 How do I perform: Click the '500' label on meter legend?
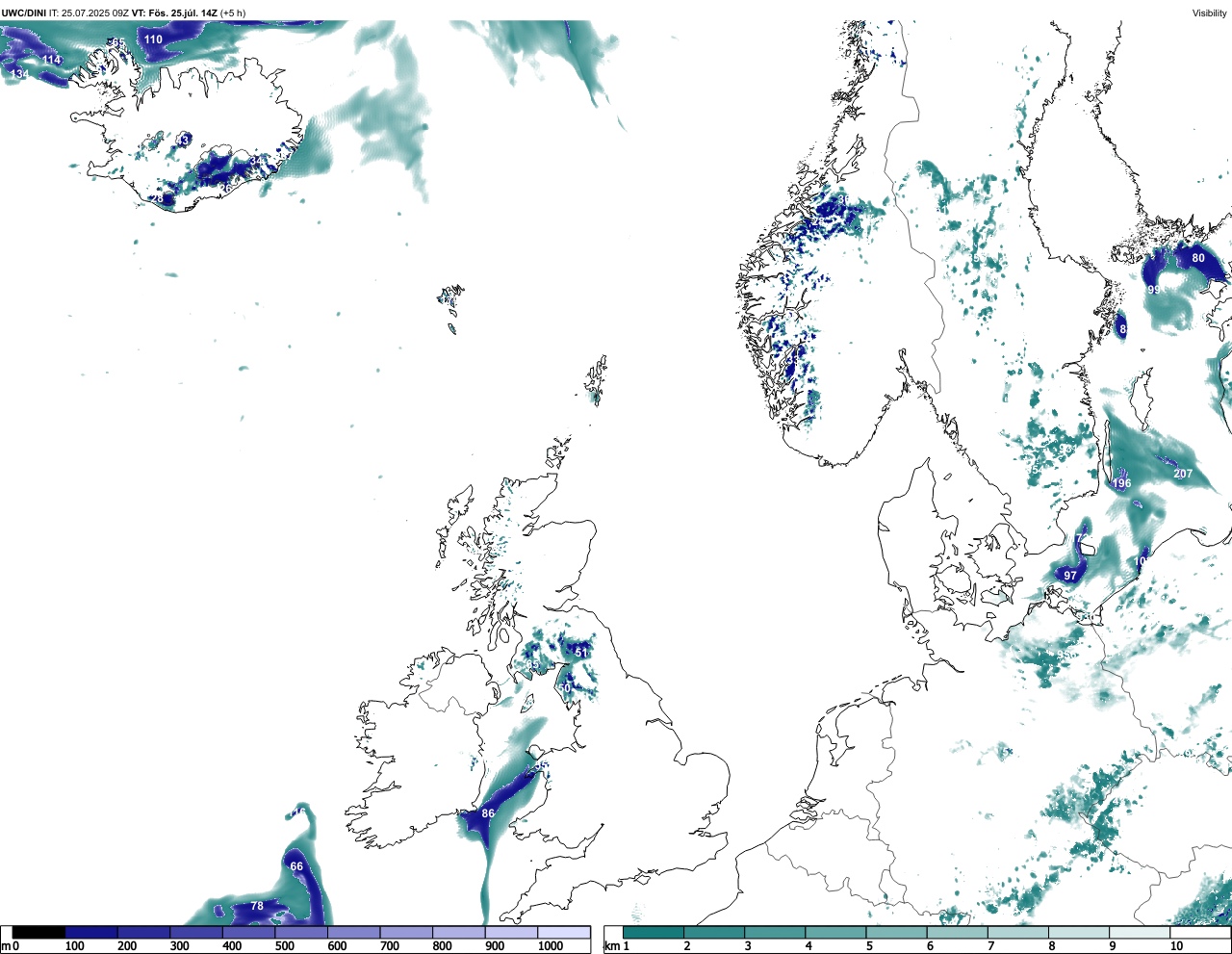click(x=284, y=946)
